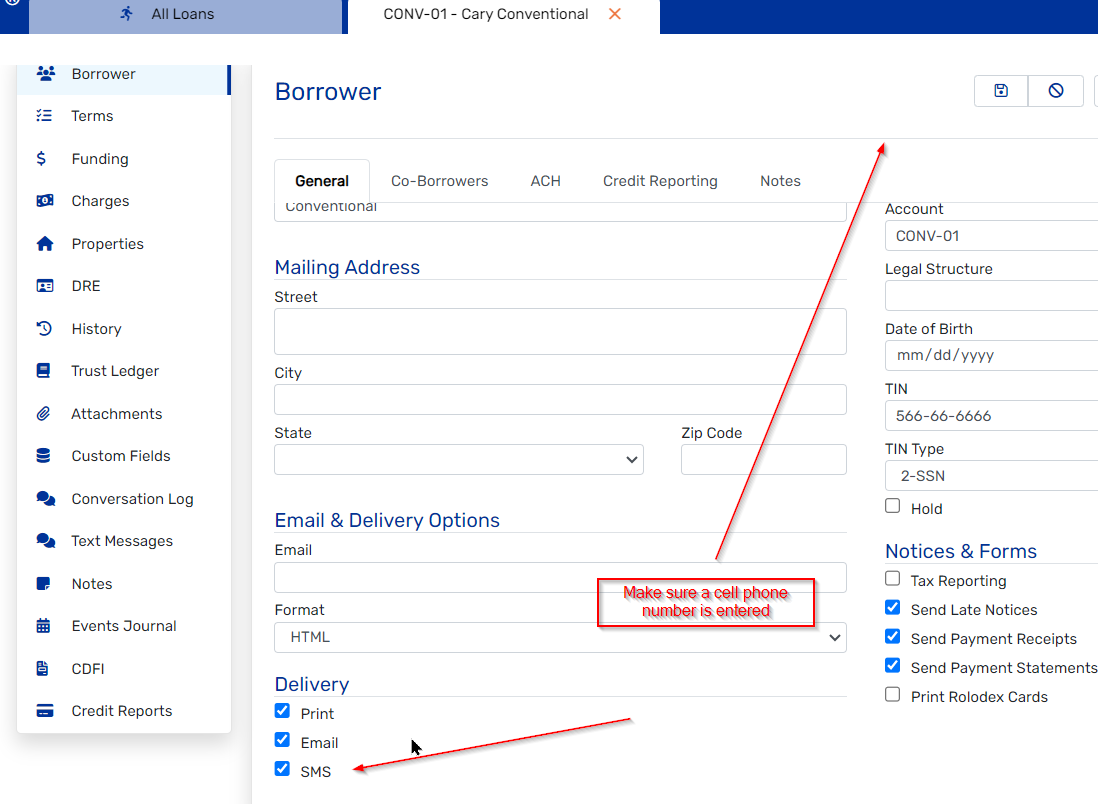1098x804 pixels.
Task: Open Events Journal page
Action: click(x=124, y=626)
